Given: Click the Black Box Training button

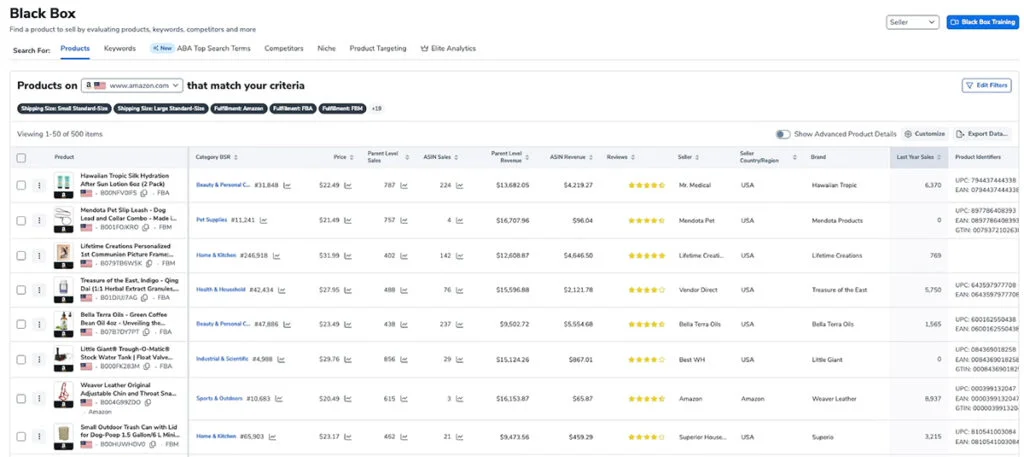Looking at the screenshot, I should click(x=982, y=22).
